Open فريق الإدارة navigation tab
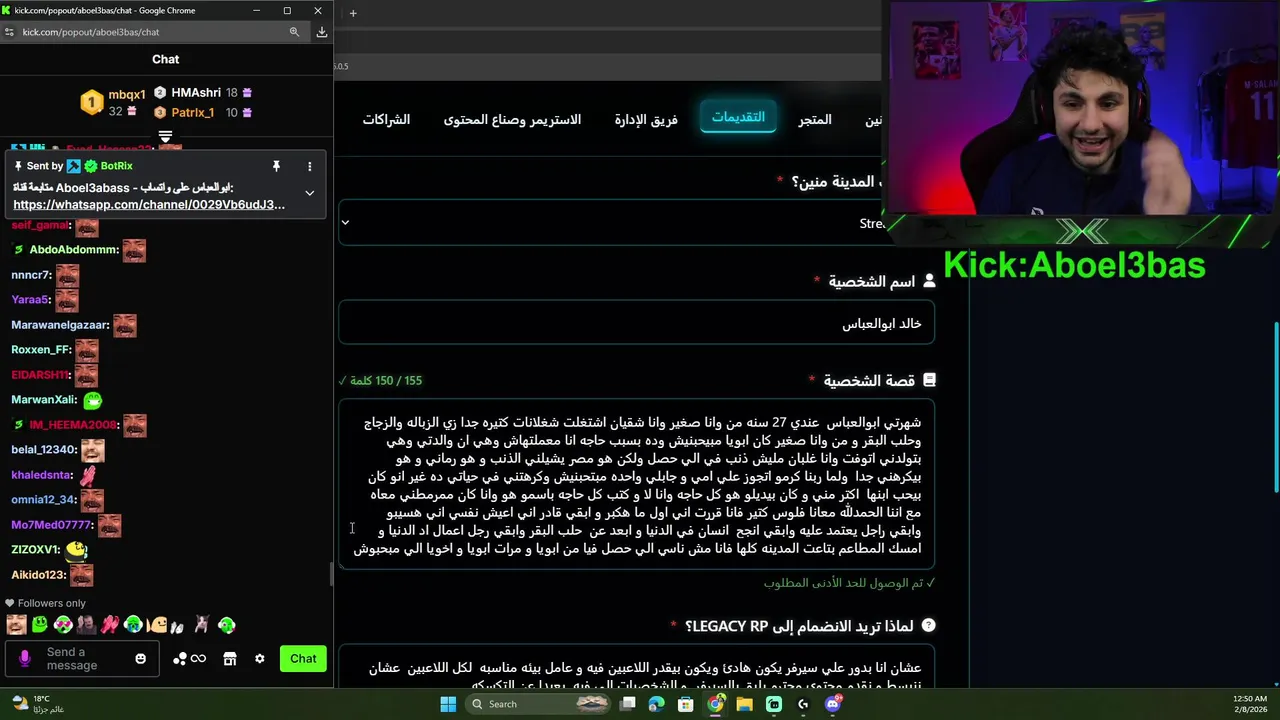The height and width of the screenshot is (720, 1280). (646, 120)
